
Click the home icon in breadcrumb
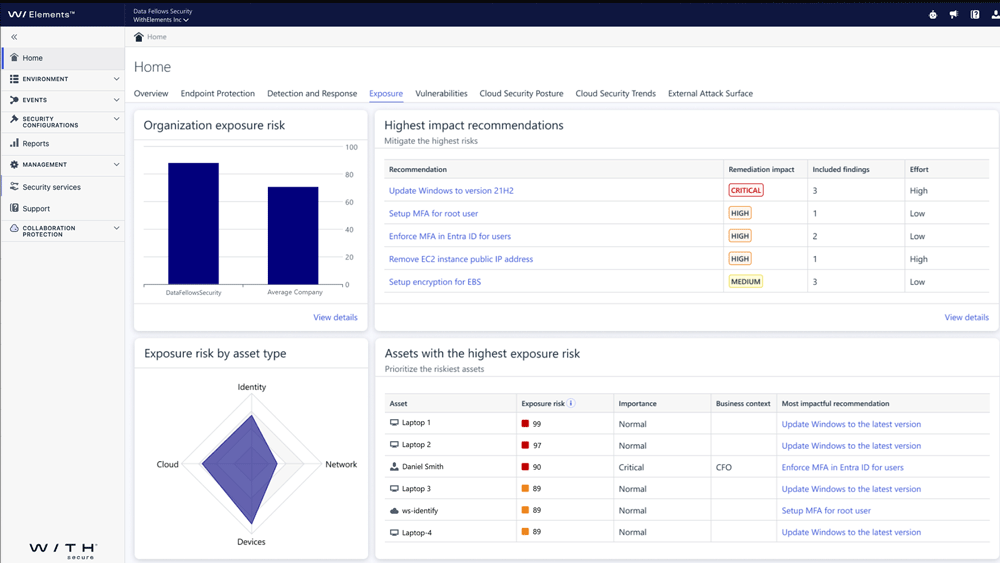pos(139,37)
